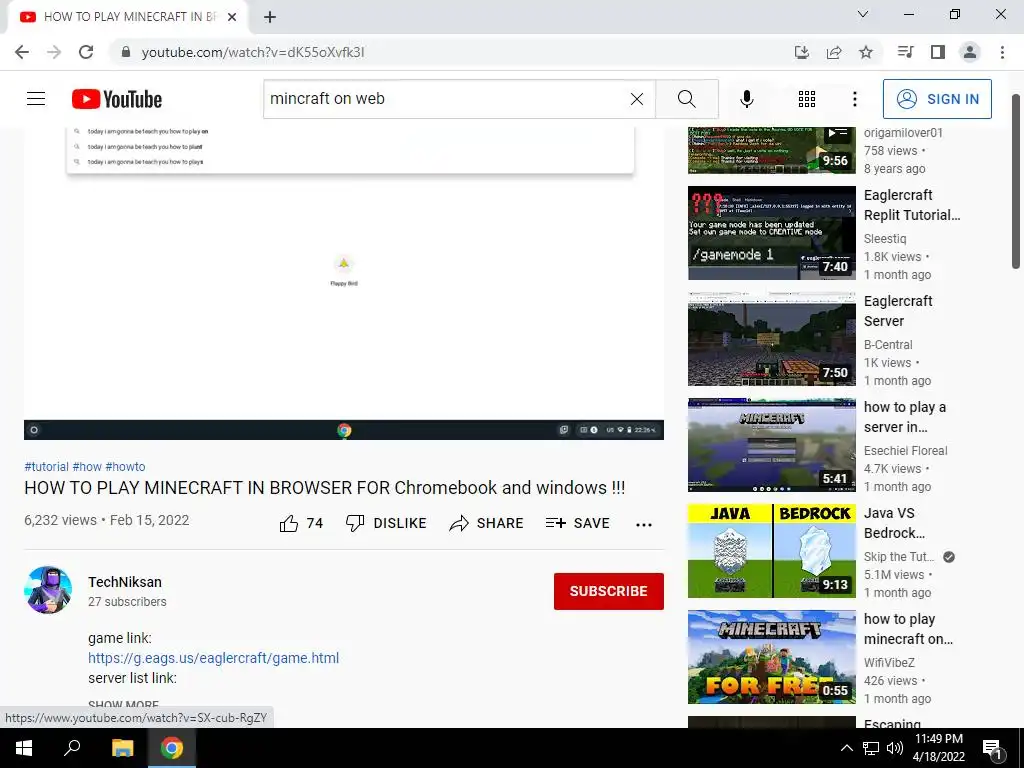
Task: Open File Explorer from taskbar
Action: 122,748
